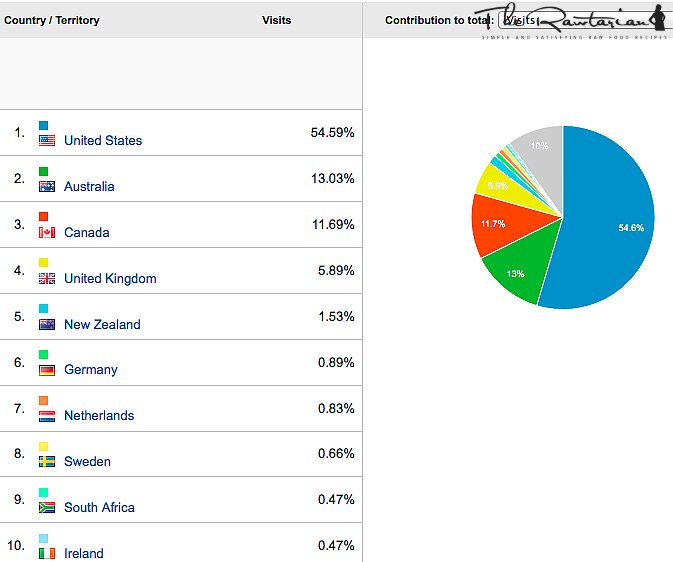Click the Sweden flag icon

[x=47, y=462]
